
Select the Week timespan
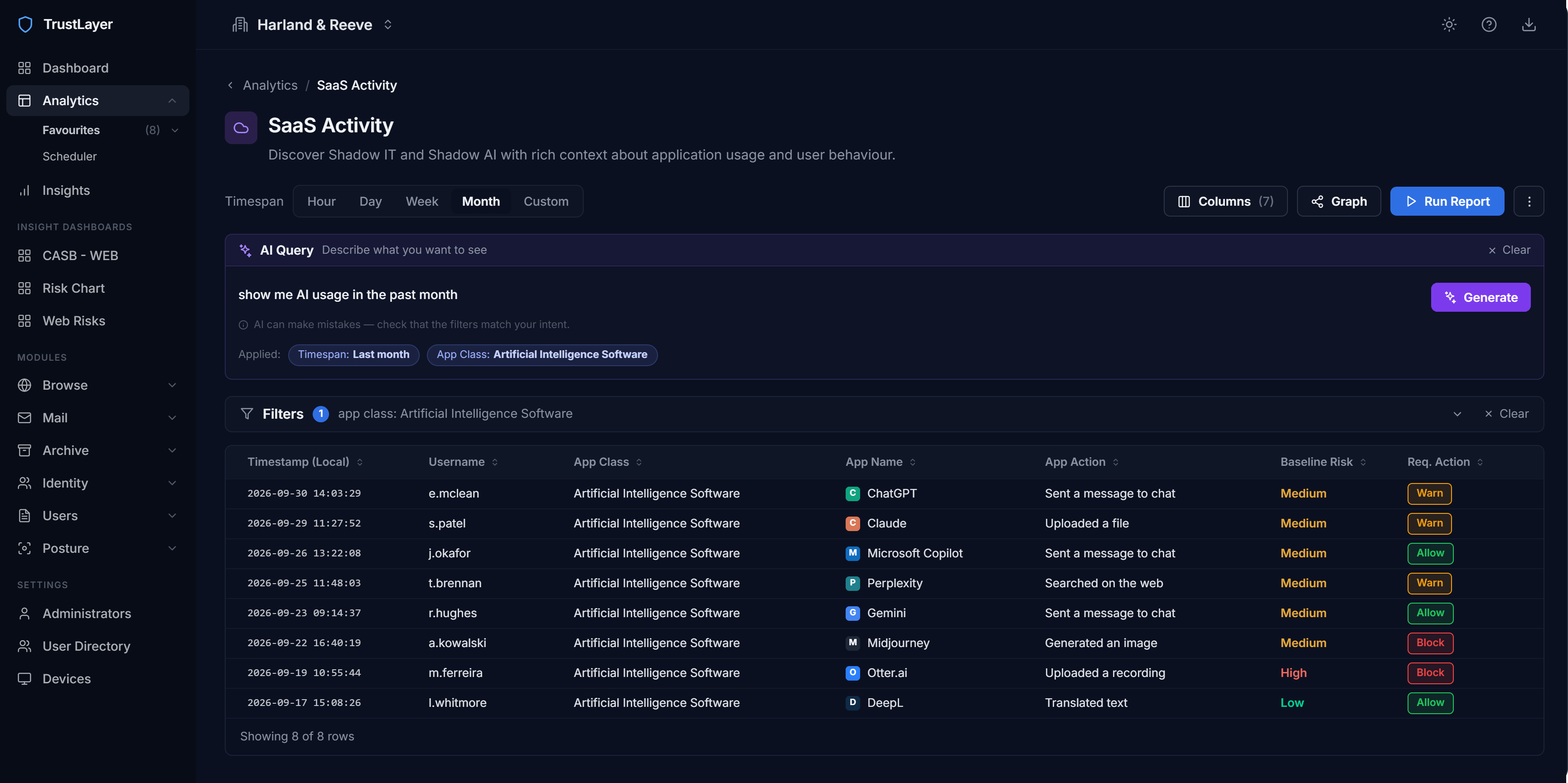tap(422, 201)
